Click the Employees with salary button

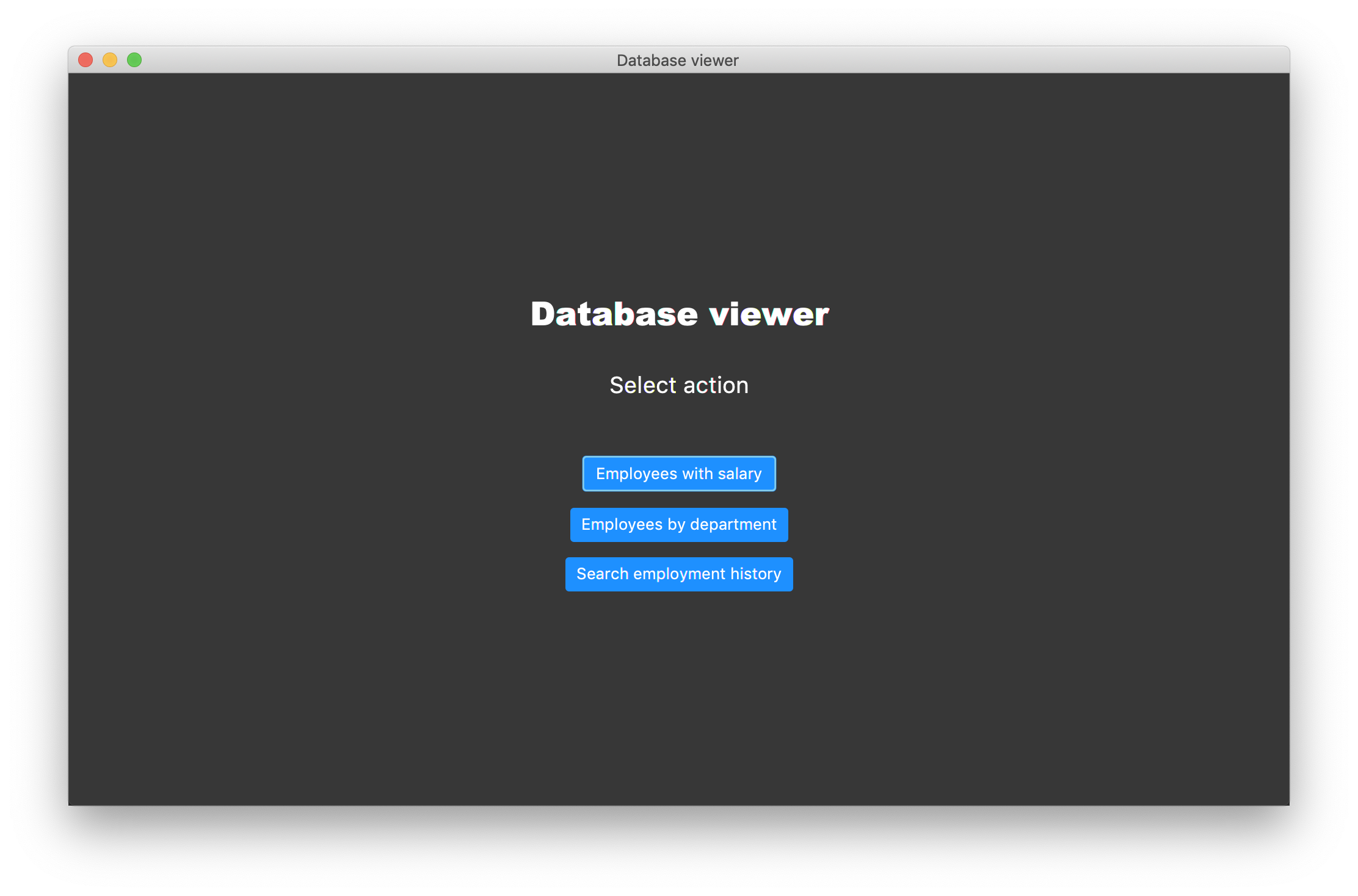tap(678, 474)
